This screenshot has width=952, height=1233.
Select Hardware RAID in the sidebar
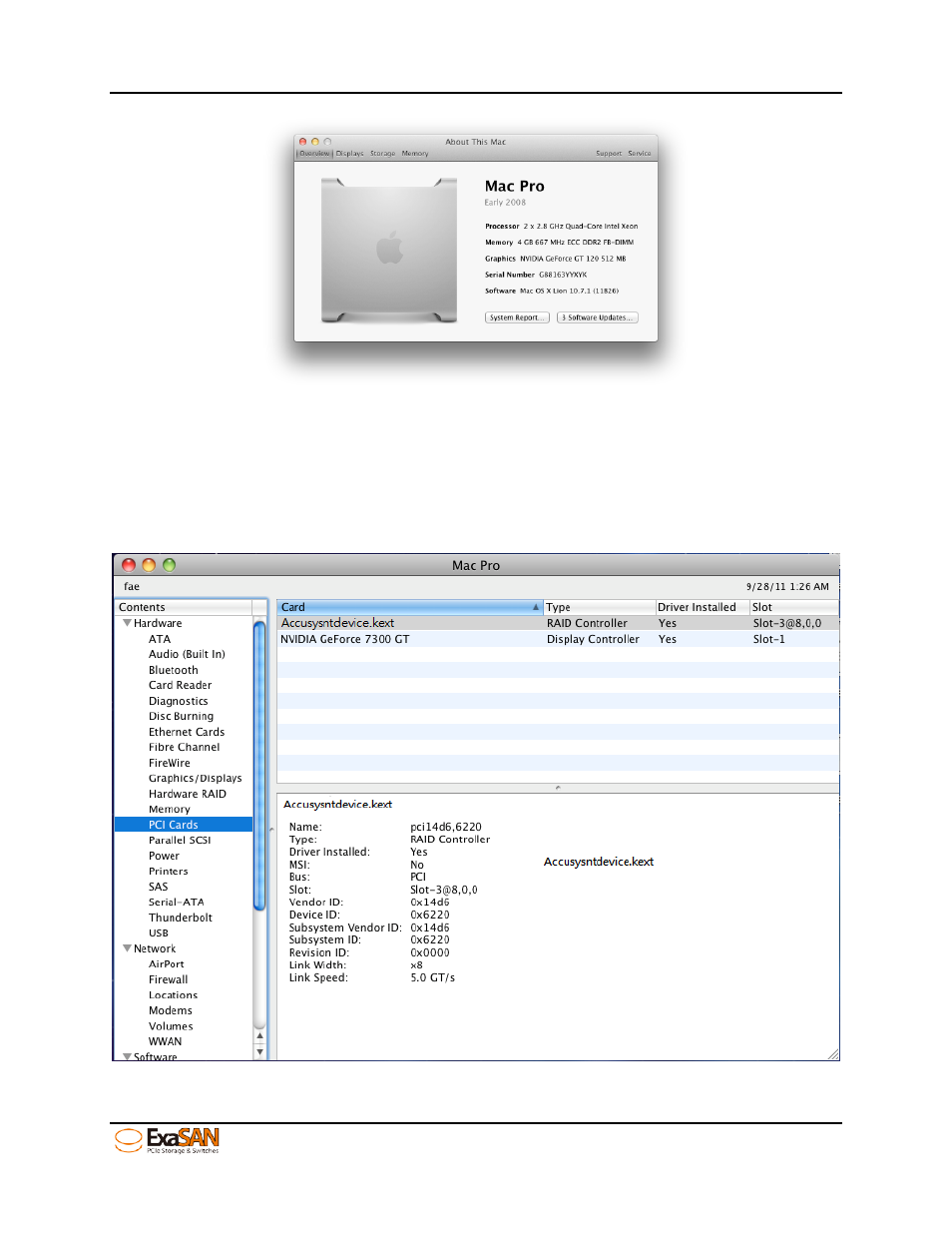pos(187,794)
